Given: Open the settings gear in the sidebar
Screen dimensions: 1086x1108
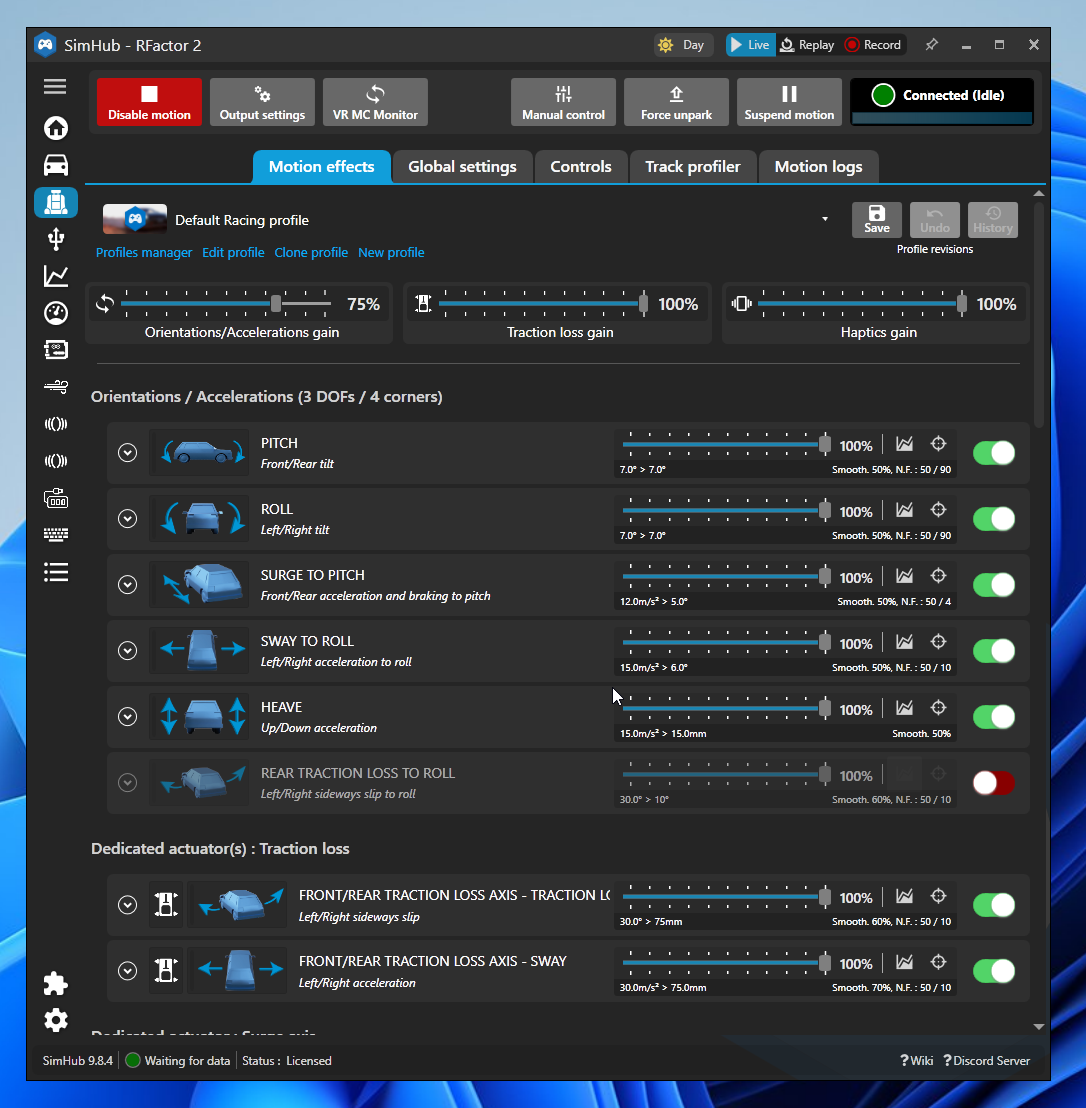Looking at the screenshot, I should coord(56,1020).
